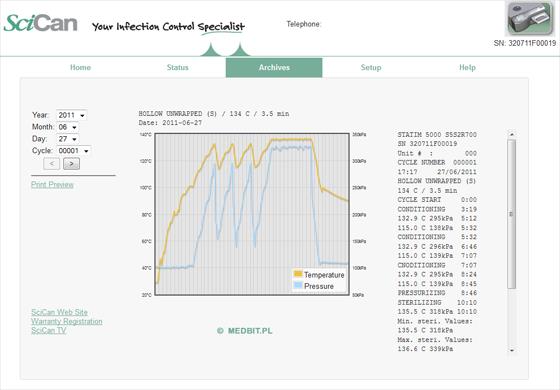The width and height of the screenshot is (560, 390).
Task: Open the Help tab
Action: [x=467, y=68]
